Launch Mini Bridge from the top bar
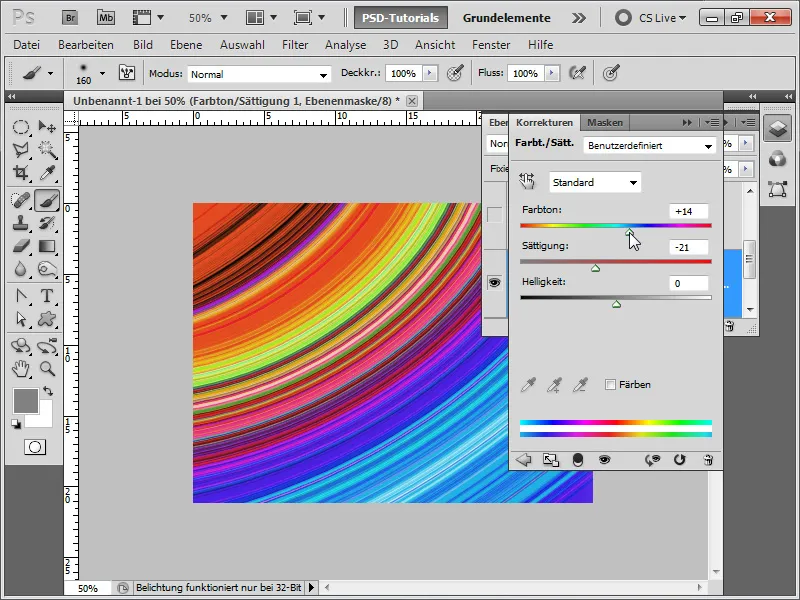Image resolution: width=800 pixels, height=600 pixels. coord(106,18)
